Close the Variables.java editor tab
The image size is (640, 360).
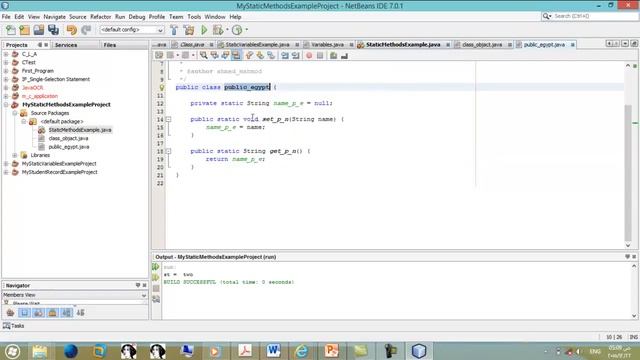tap(351, 45)
